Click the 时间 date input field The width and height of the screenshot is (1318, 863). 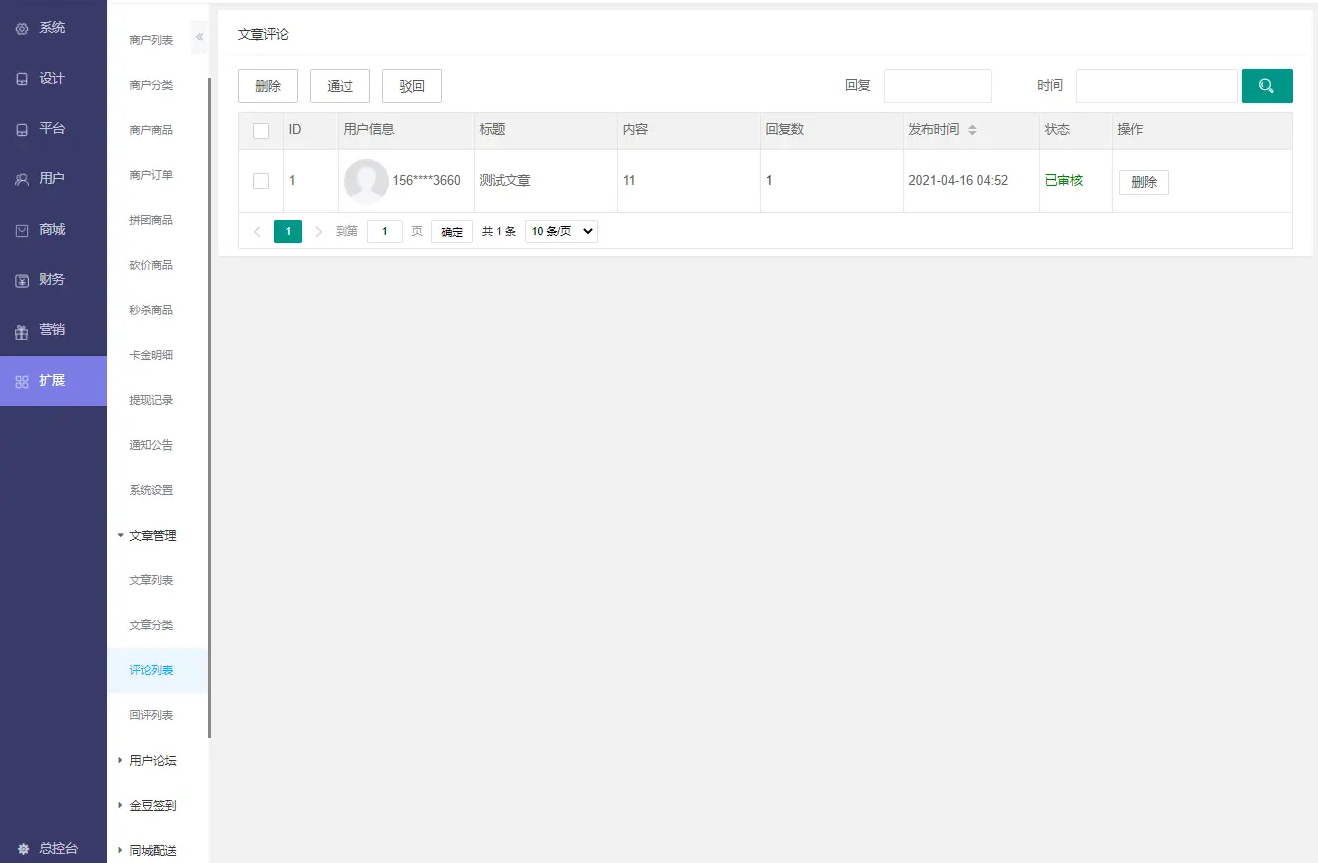click(1156, 86)
